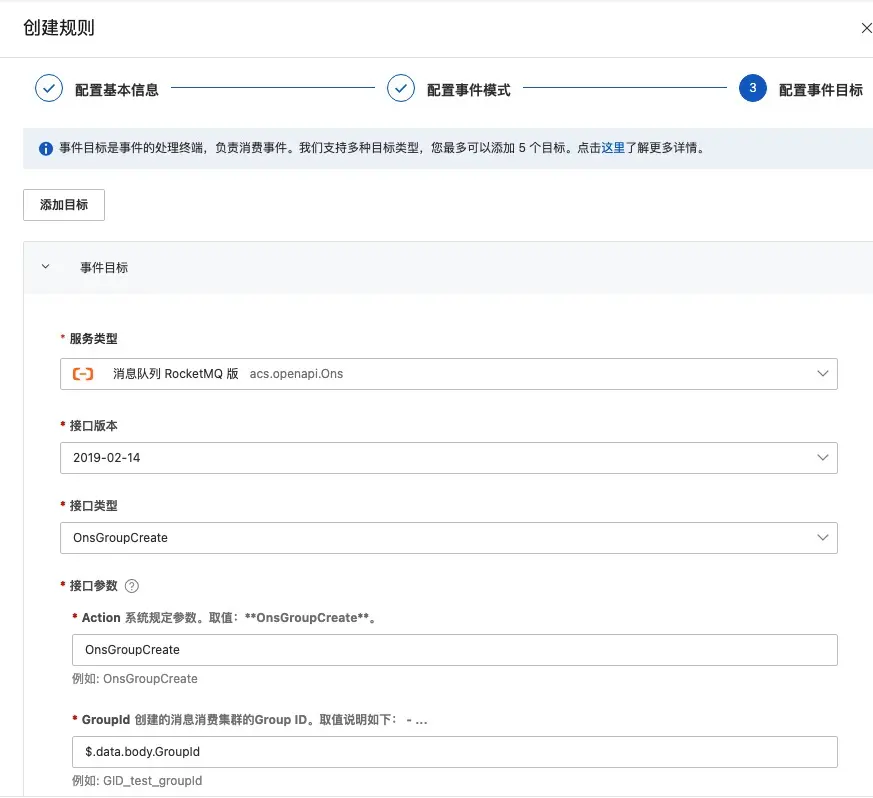Click the 接口版本 dropdown arrow
Viewport: 873px width, 798px height.
click(823, 458)
